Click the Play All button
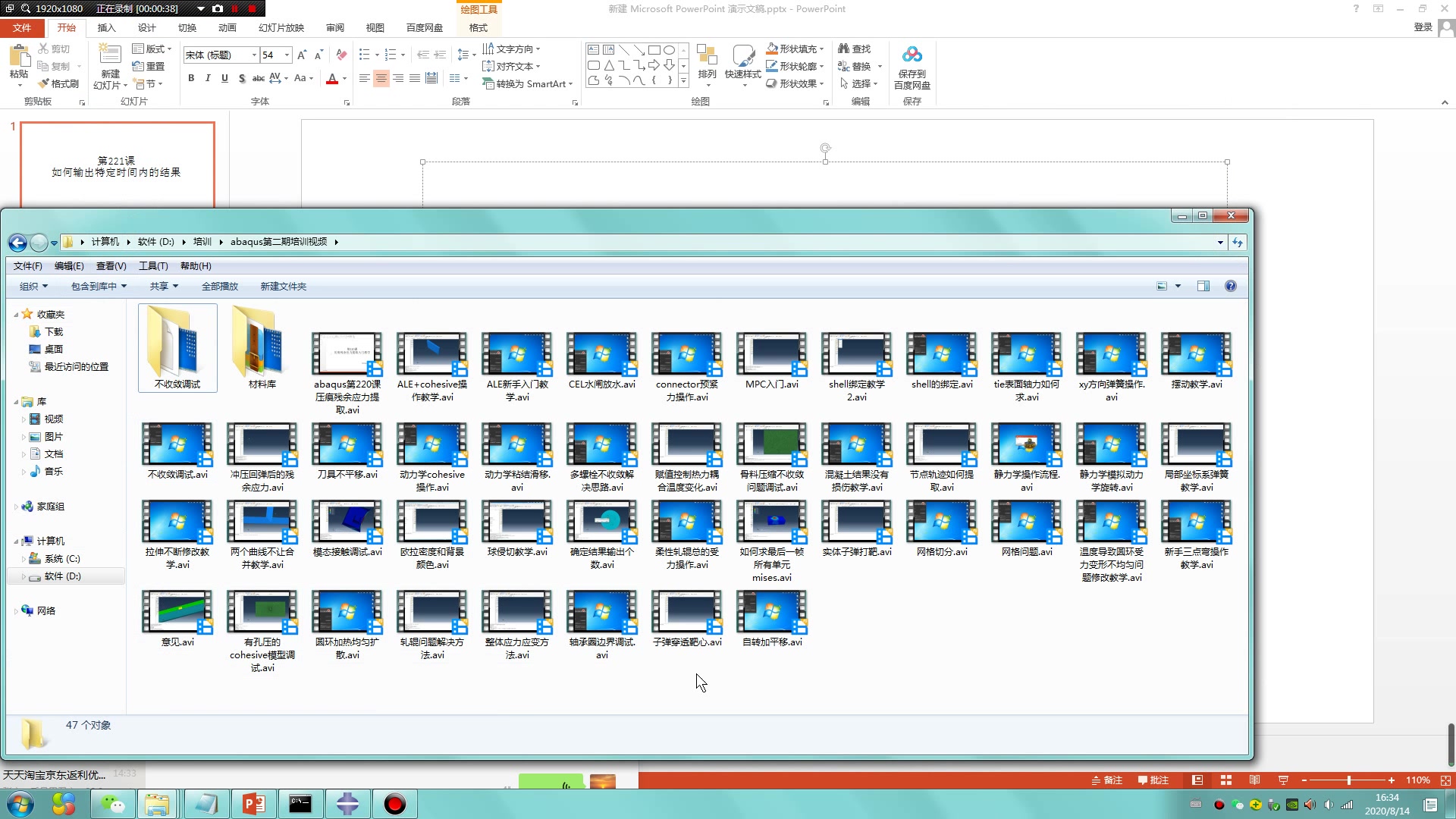The width and height of the screenshot is (1456, 819). point(219,286)
